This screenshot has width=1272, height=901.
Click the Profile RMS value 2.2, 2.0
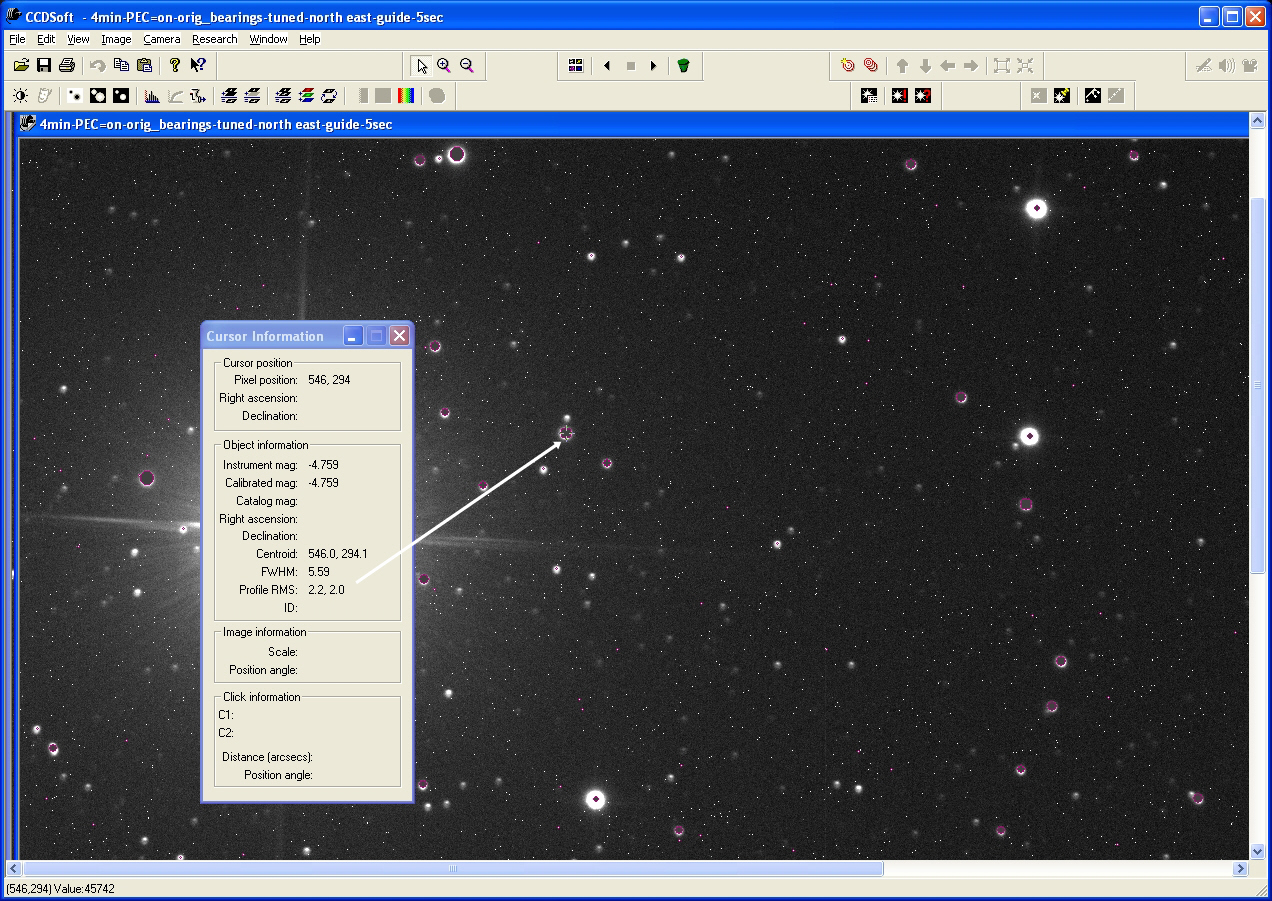tap(326, 590)
